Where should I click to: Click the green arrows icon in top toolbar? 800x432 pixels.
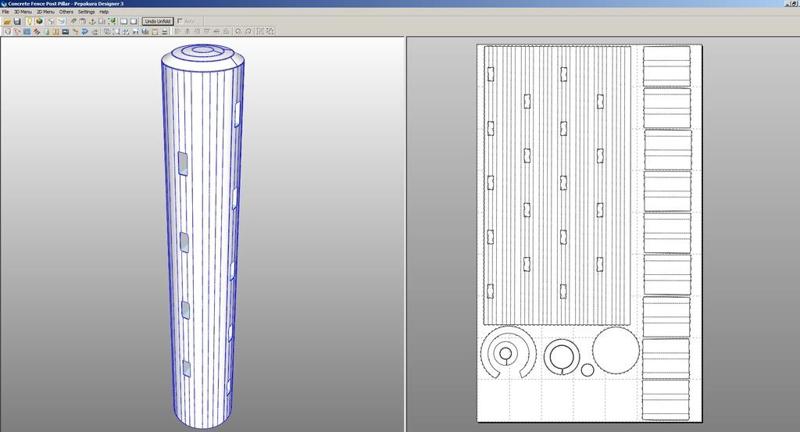[x=112, y=21]
